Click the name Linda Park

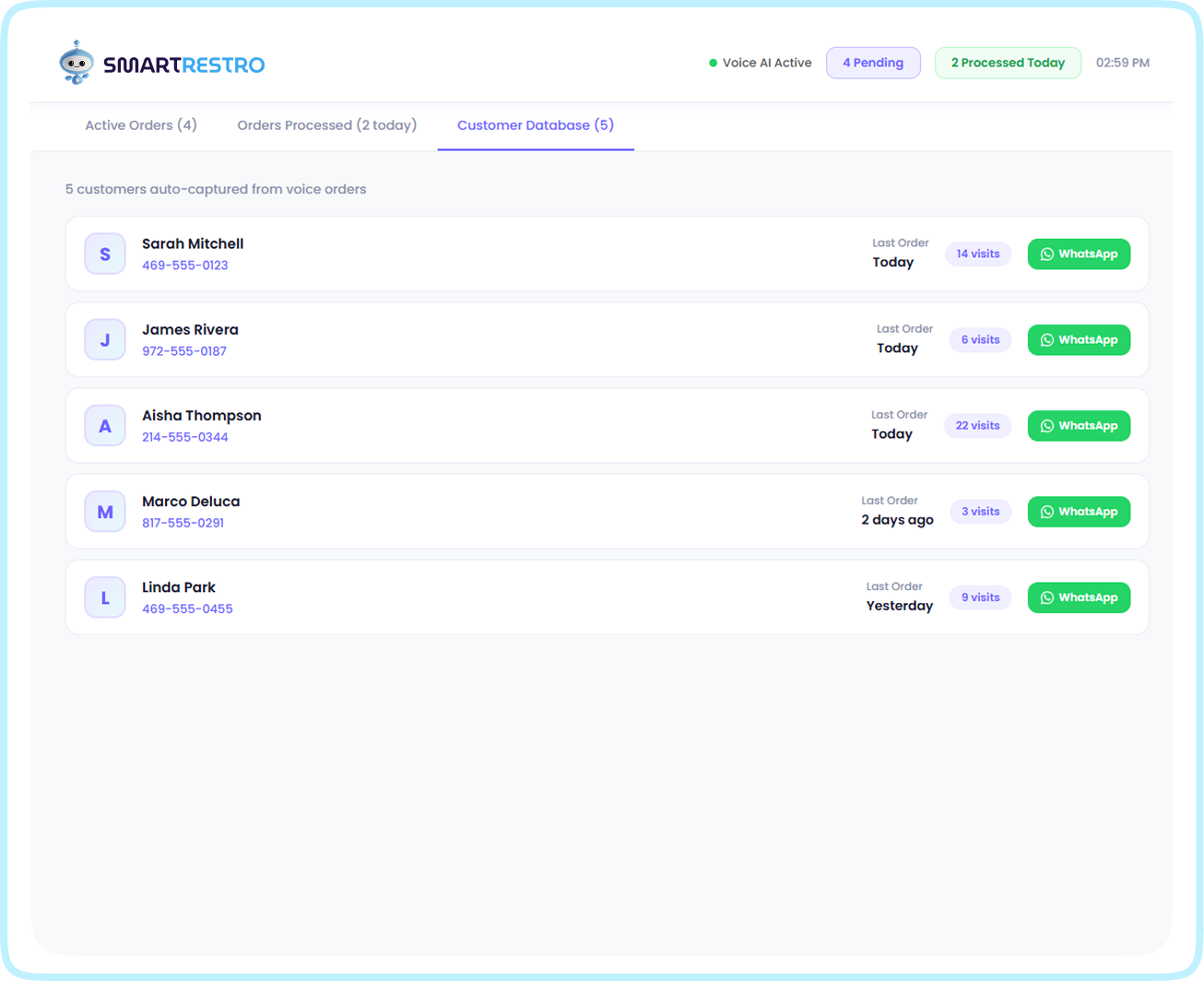point(179,587)
